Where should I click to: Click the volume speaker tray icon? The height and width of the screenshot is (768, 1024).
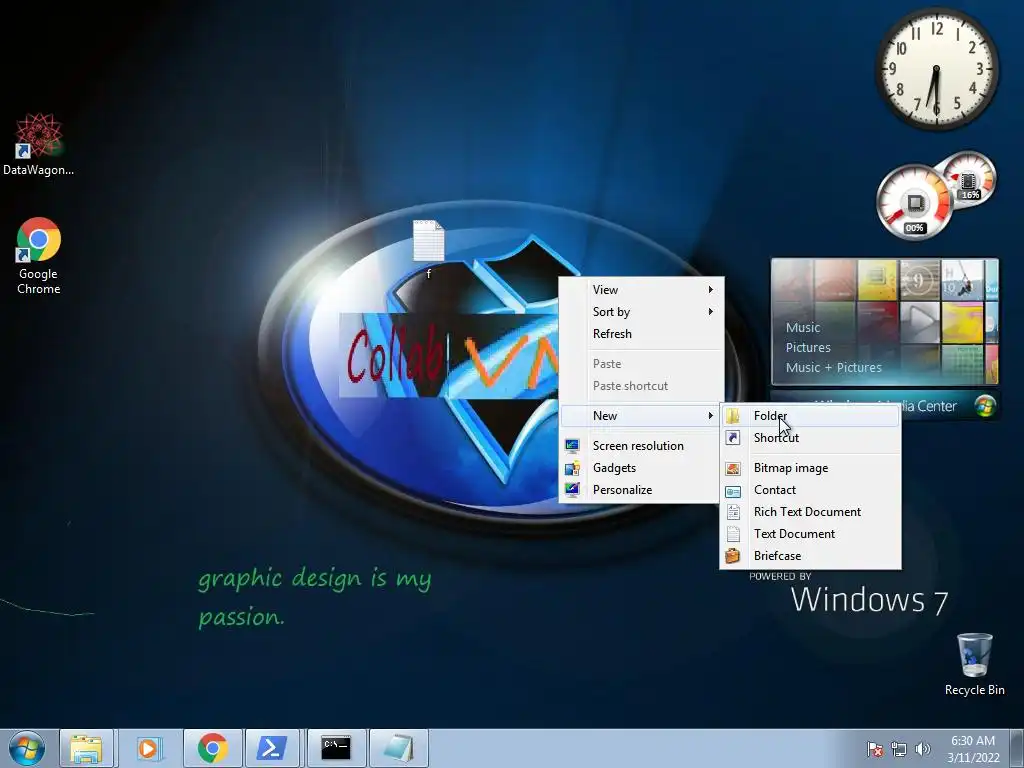923,749
